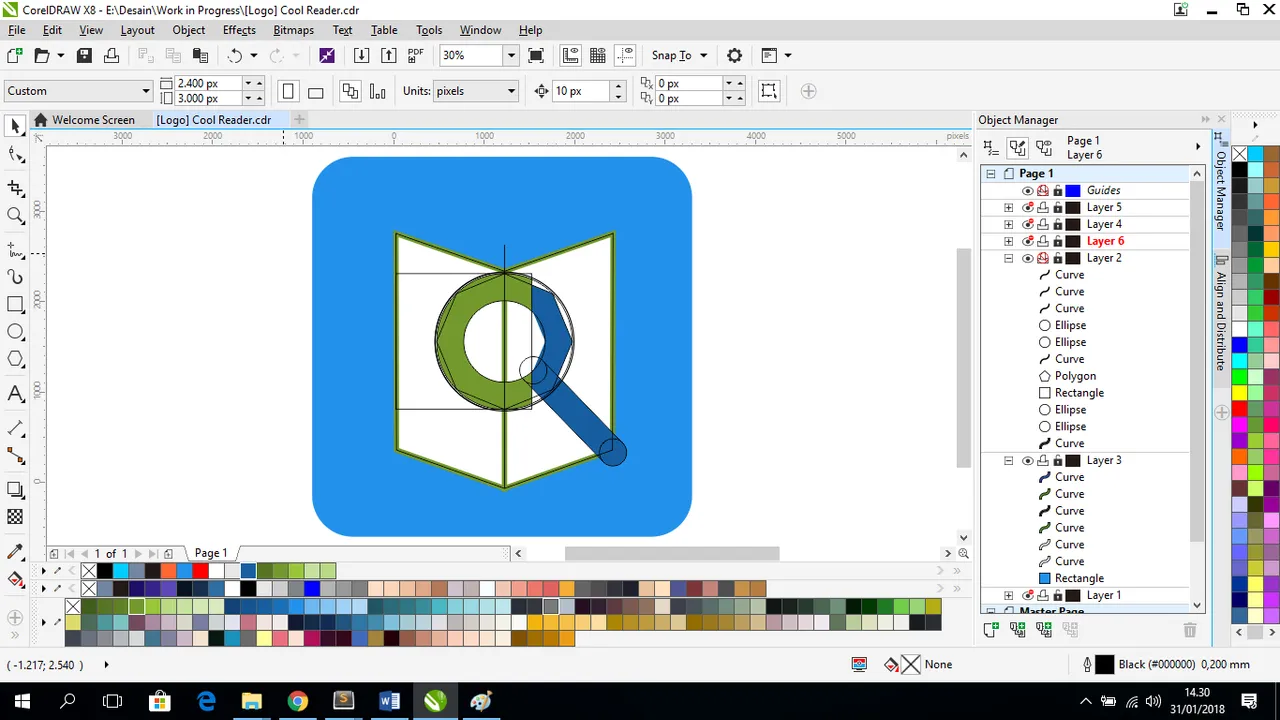The image size is (1280, 720).
Task: Select the Interactive Fill tool
Action: pyautogui.click(x=15, y=579)
